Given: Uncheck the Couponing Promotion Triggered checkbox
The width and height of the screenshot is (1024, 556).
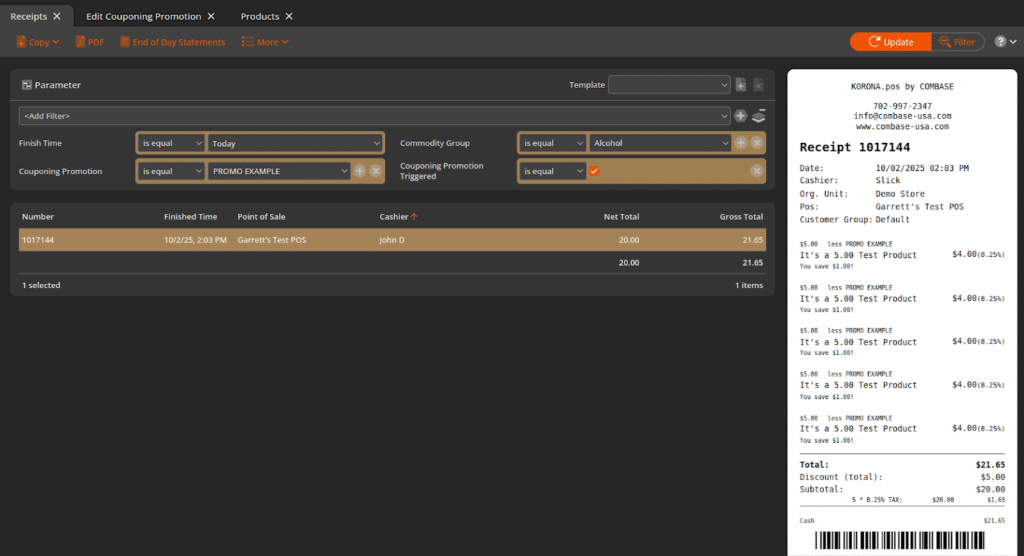Looking at the screenshot, I should pos(594,171).
